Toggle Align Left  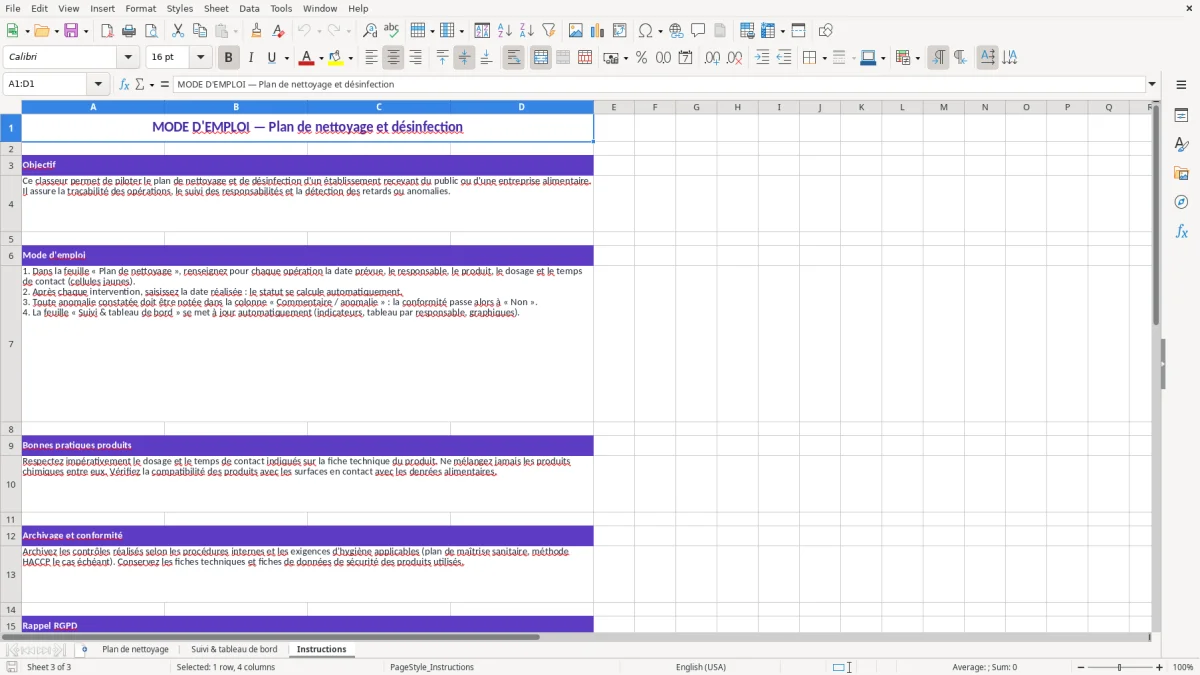pyautogui.click(x=371, y=58)
